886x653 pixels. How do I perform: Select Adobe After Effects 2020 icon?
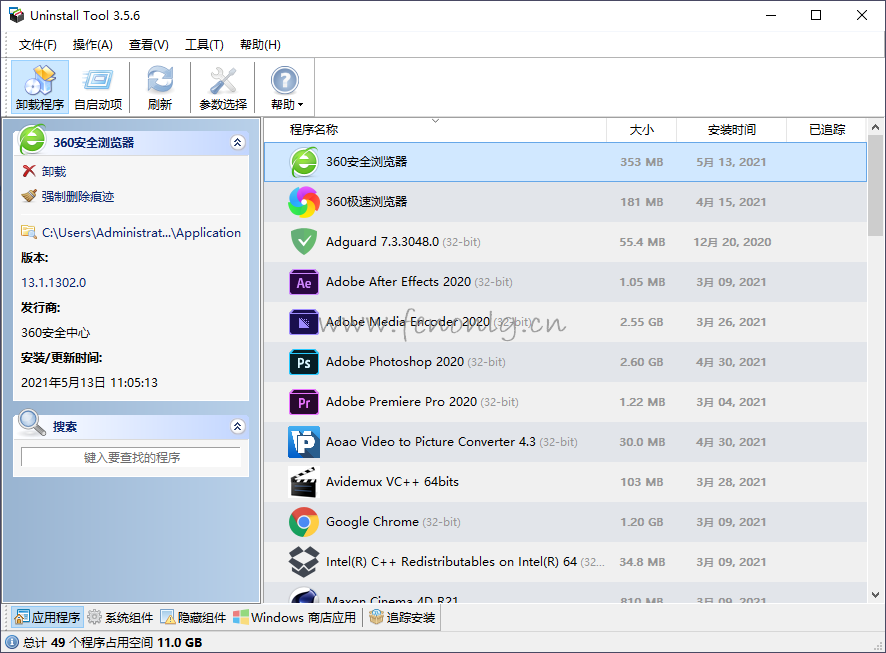tap(304, 282)
